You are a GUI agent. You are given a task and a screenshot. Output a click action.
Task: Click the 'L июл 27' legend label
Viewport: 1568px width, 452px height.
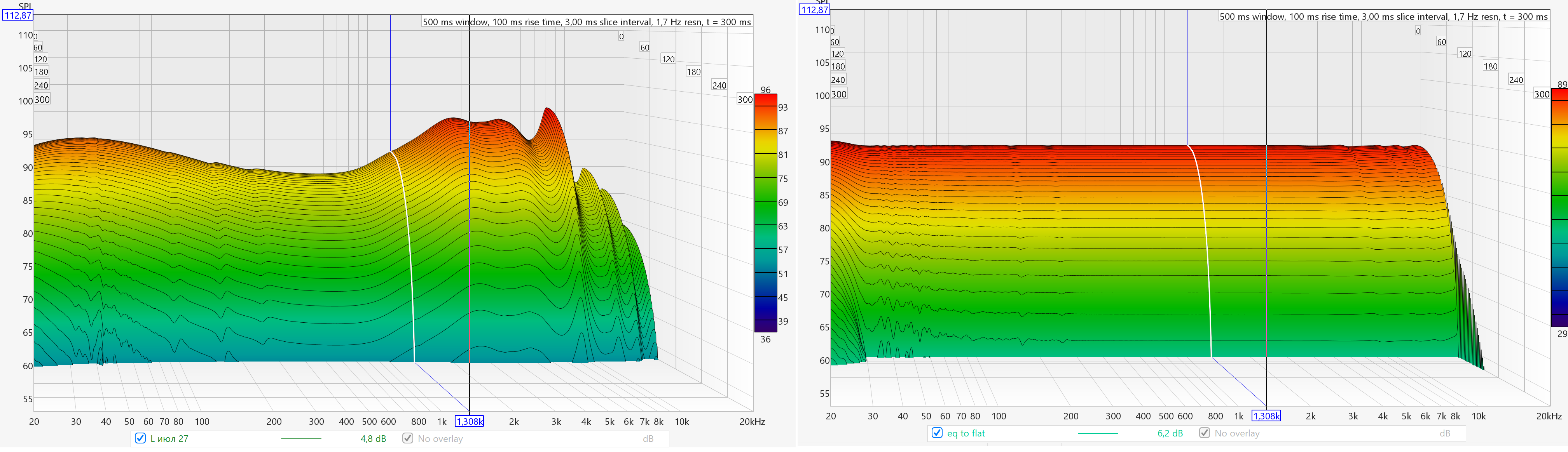169,439
